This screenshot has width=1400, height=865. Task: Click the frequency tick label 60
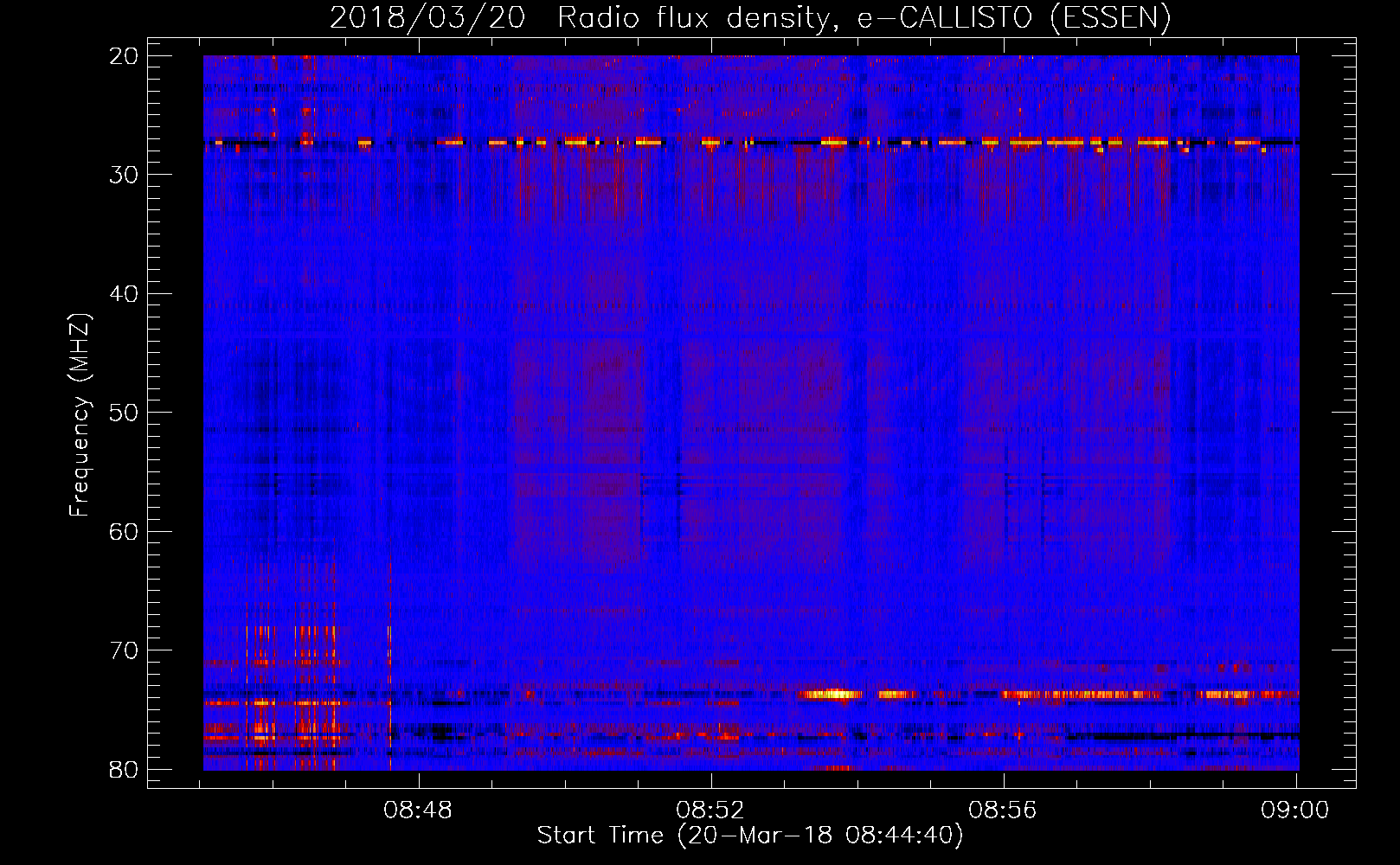click(x=124, y=531)
